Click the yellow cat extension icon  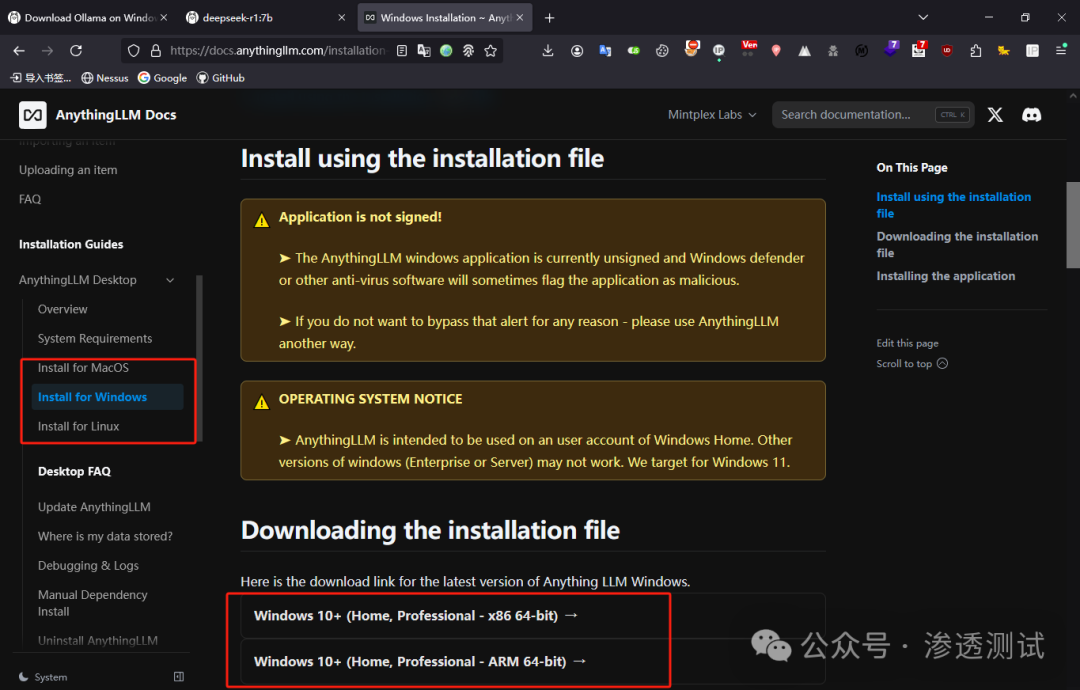point(1004,50)
